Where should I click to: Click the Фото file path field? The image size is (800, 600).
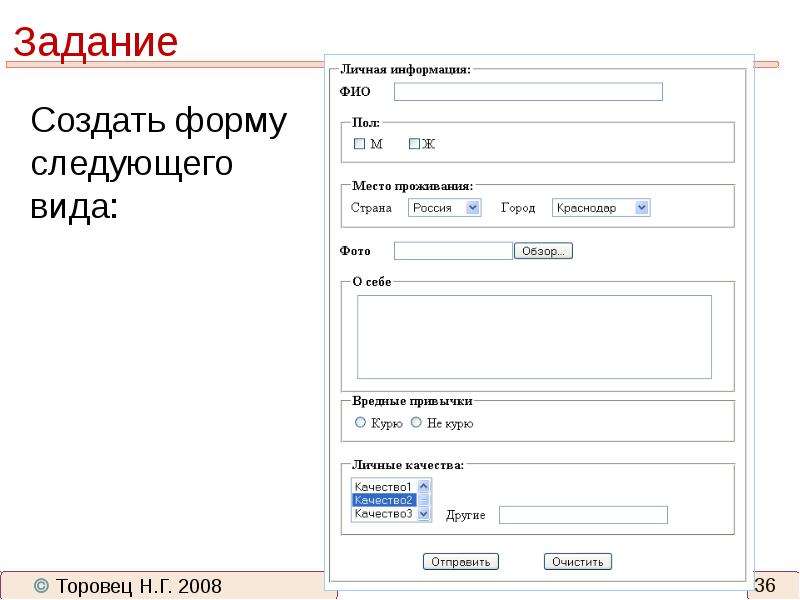coord(453,251)
